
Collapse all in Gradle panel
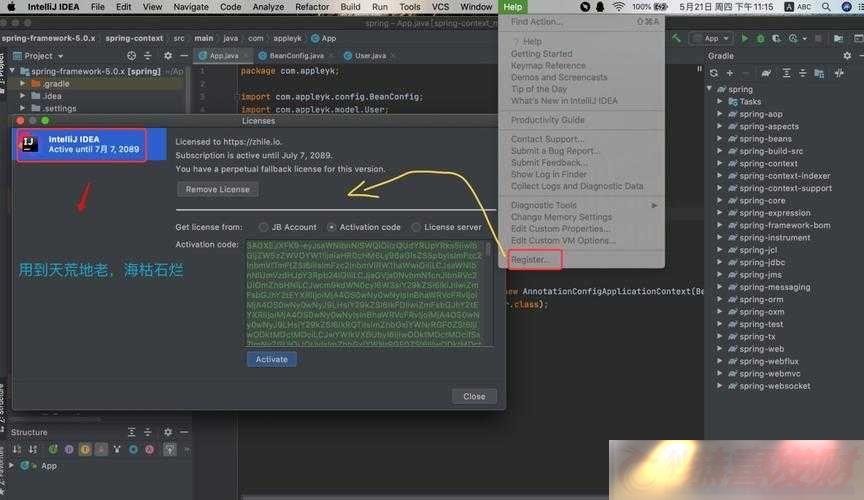(x=802, y=73)
